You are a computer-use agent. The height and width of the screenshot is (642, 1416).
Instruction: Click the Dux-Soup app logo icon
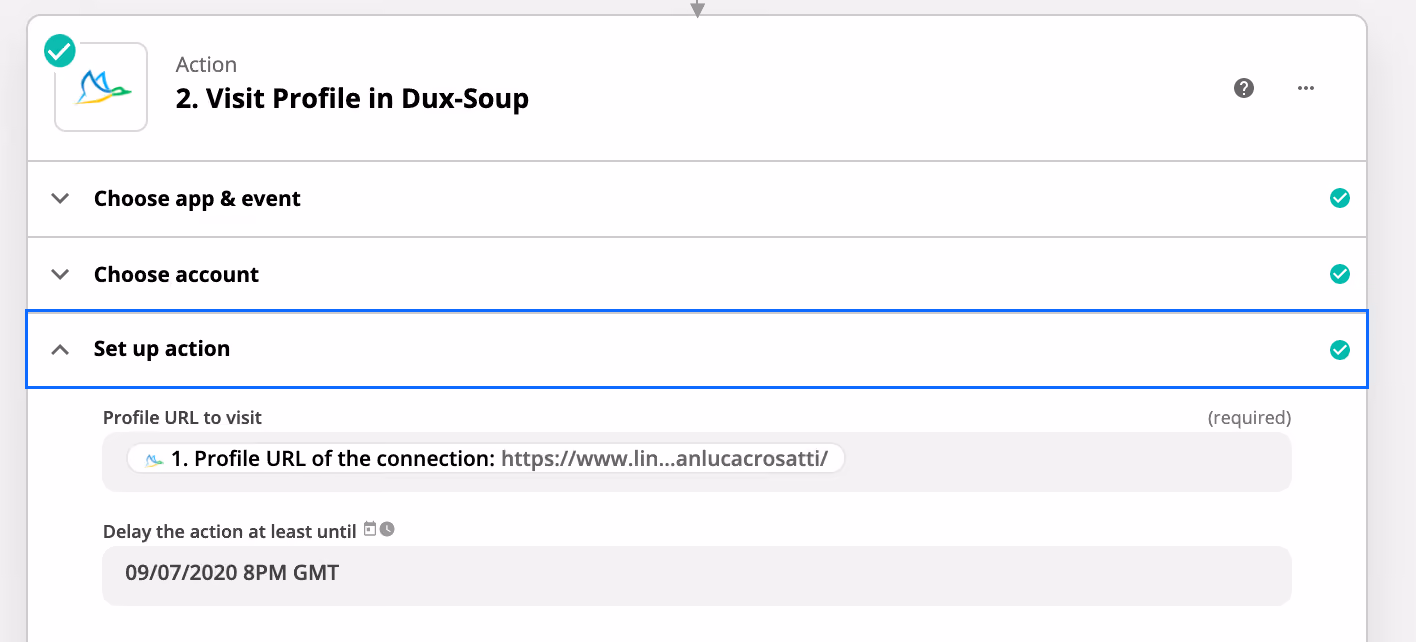[x=101, y=87]
